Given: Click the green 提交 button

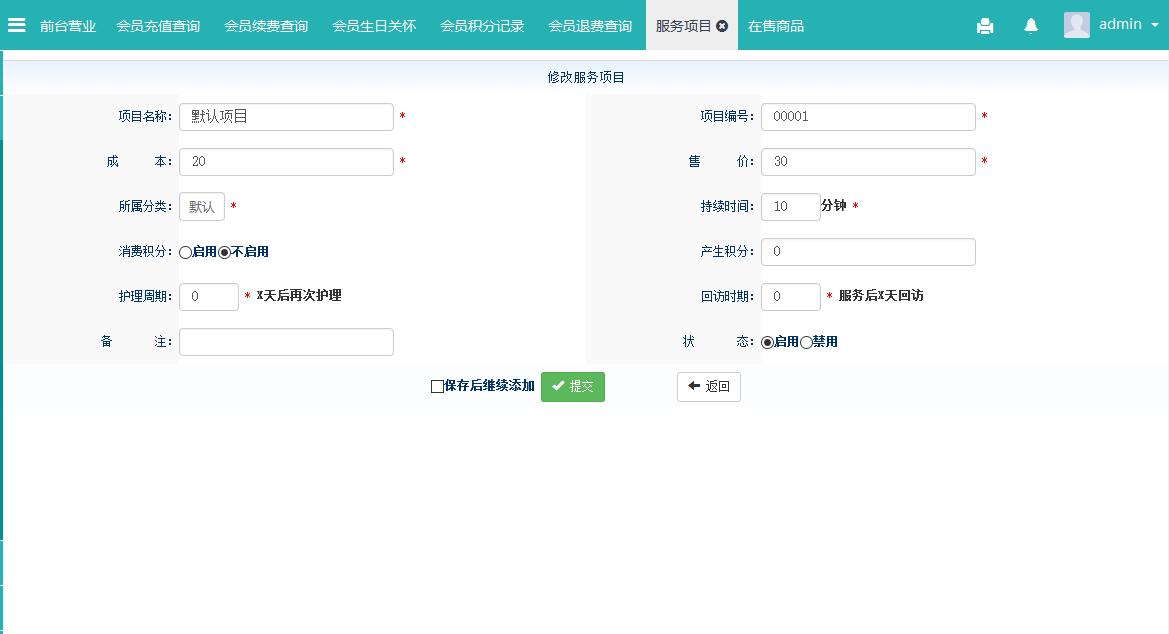Looking at the screenshot, I should coord(573,387).
